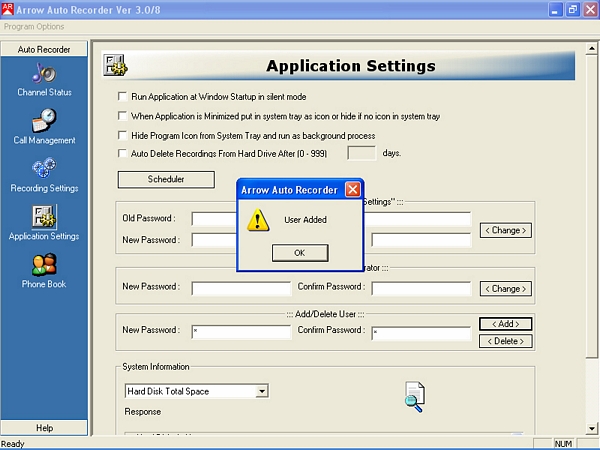Click the warning icon in the dialog
The width and height of the screenshot is (600, 450).
(258, 220)
